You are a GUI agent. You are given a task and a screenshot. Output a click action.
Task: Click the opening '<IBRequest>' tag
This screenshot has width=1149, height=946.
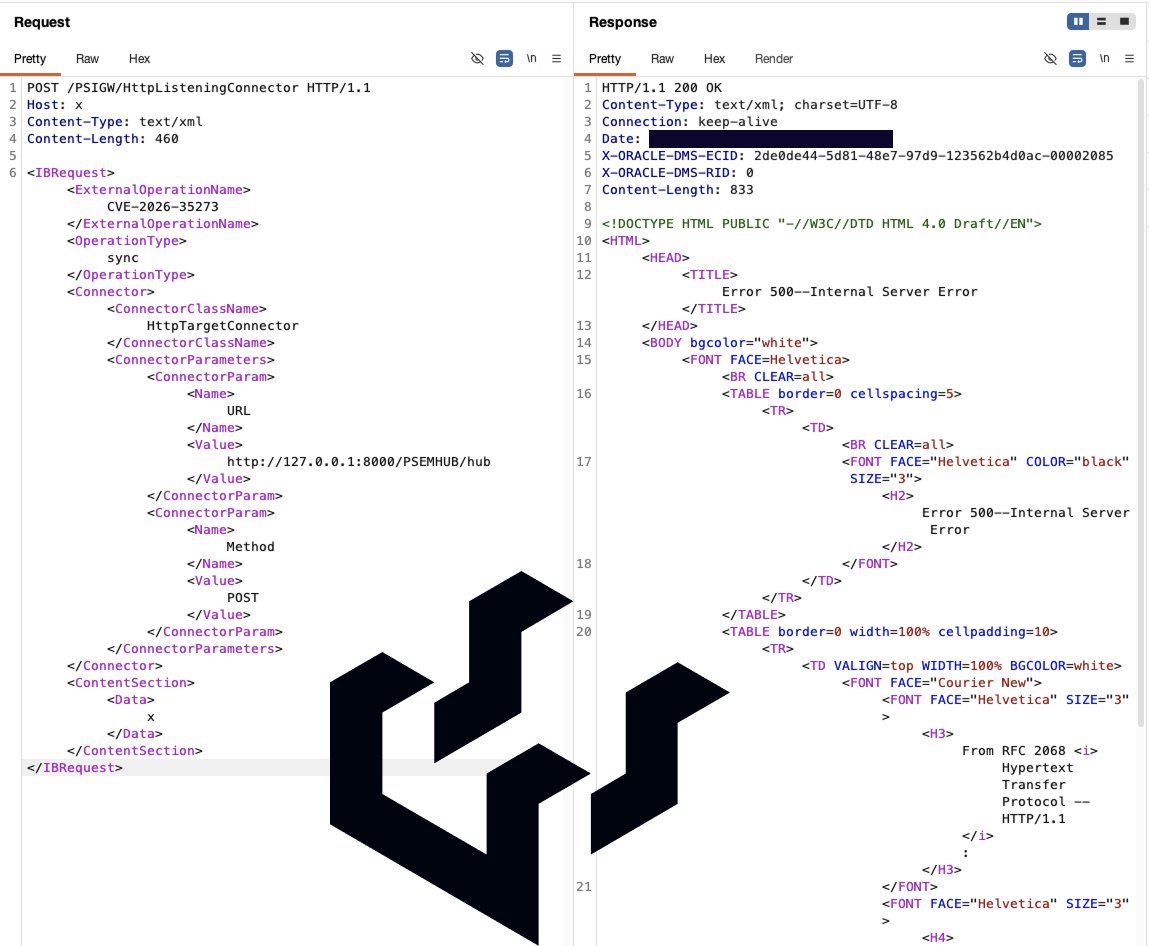coord(71,173)
